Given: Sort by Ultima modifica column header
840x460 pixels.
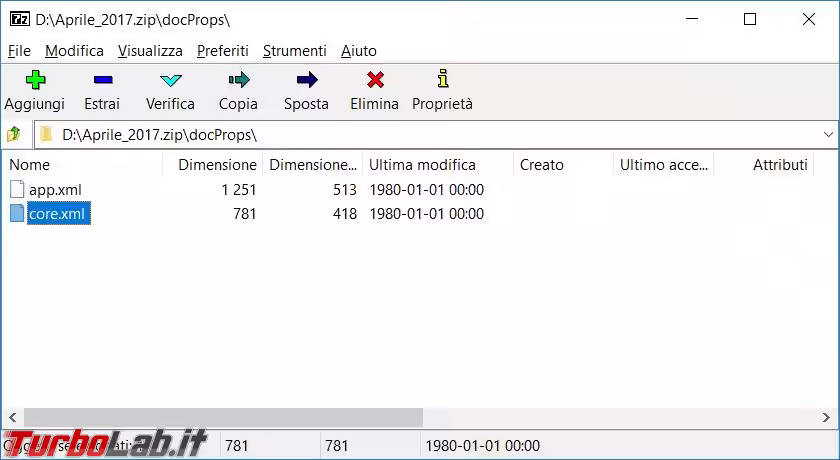Looking at the screenshot, I should (x=422, y=165).
